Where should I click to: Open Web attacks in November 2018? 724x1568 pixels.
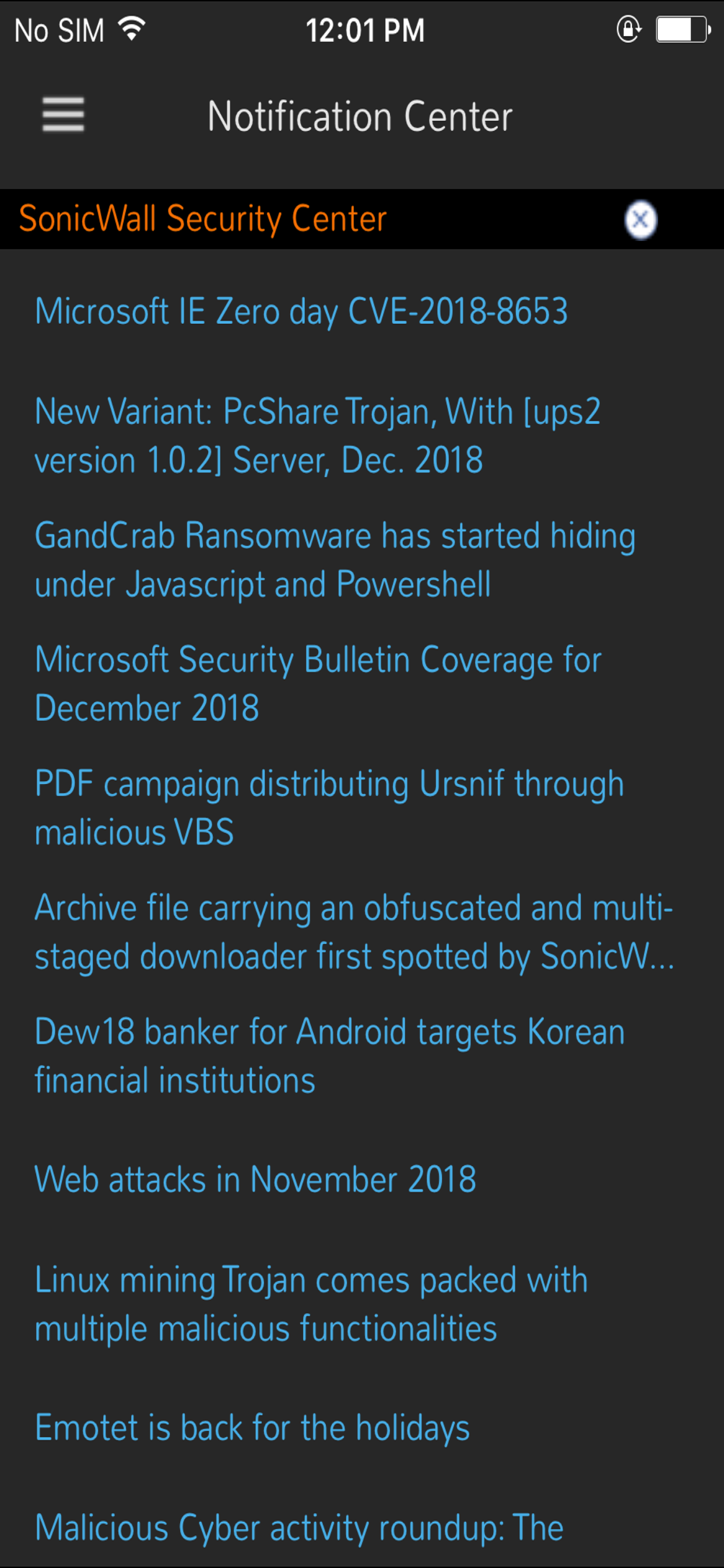coord(255,1179)
